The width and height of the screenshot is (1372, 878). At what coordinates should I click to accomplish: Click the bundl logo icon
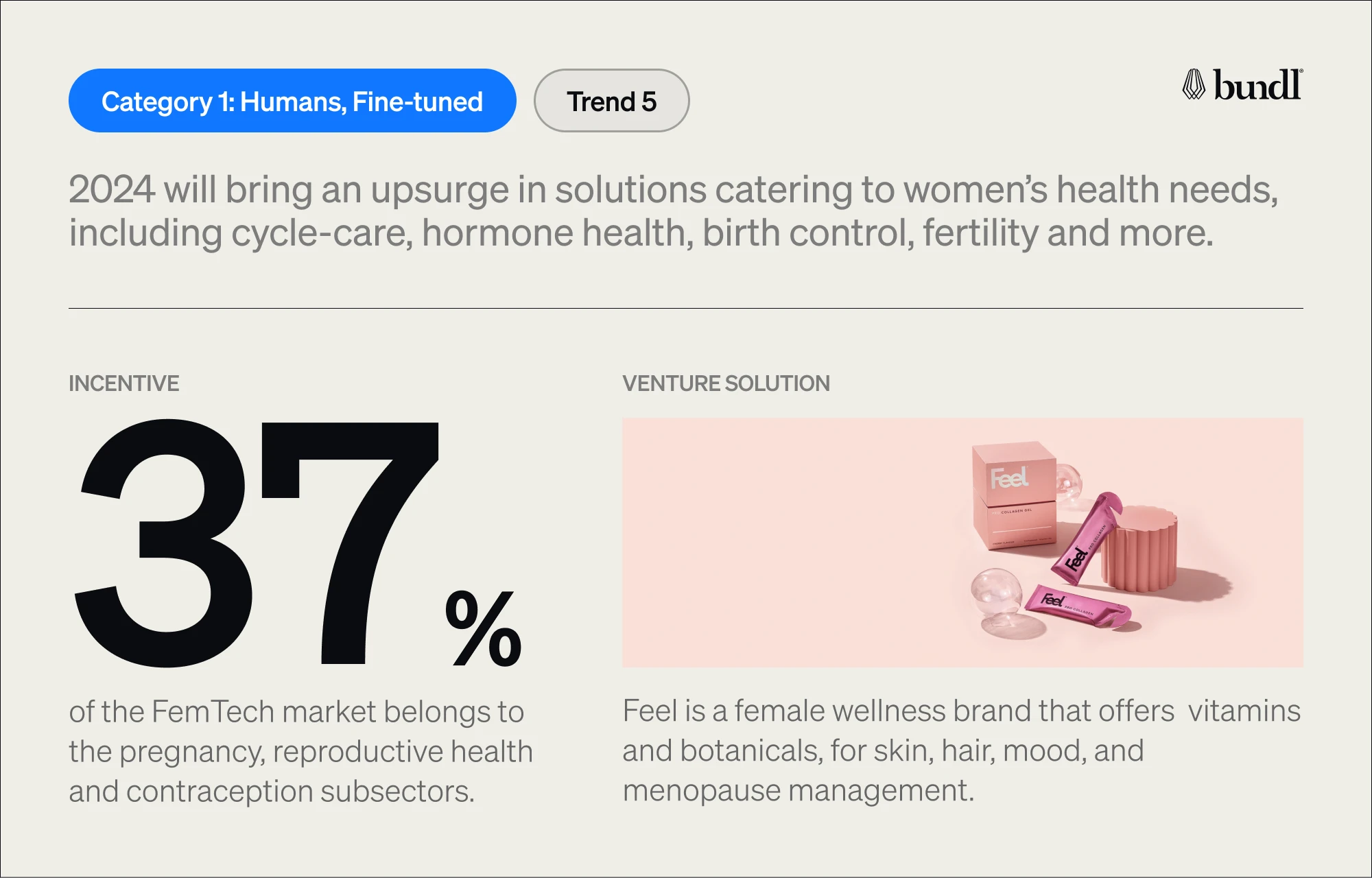point(1194,84)
